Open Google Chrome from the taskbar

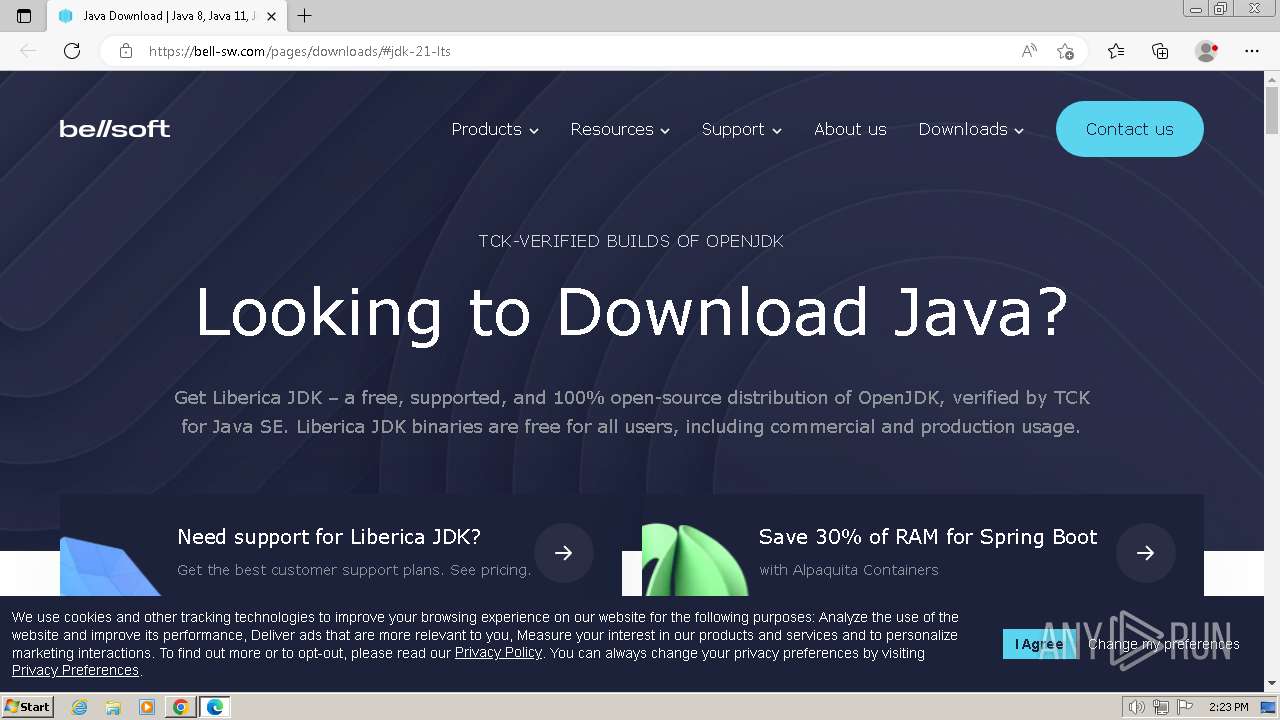click(181, 707)
